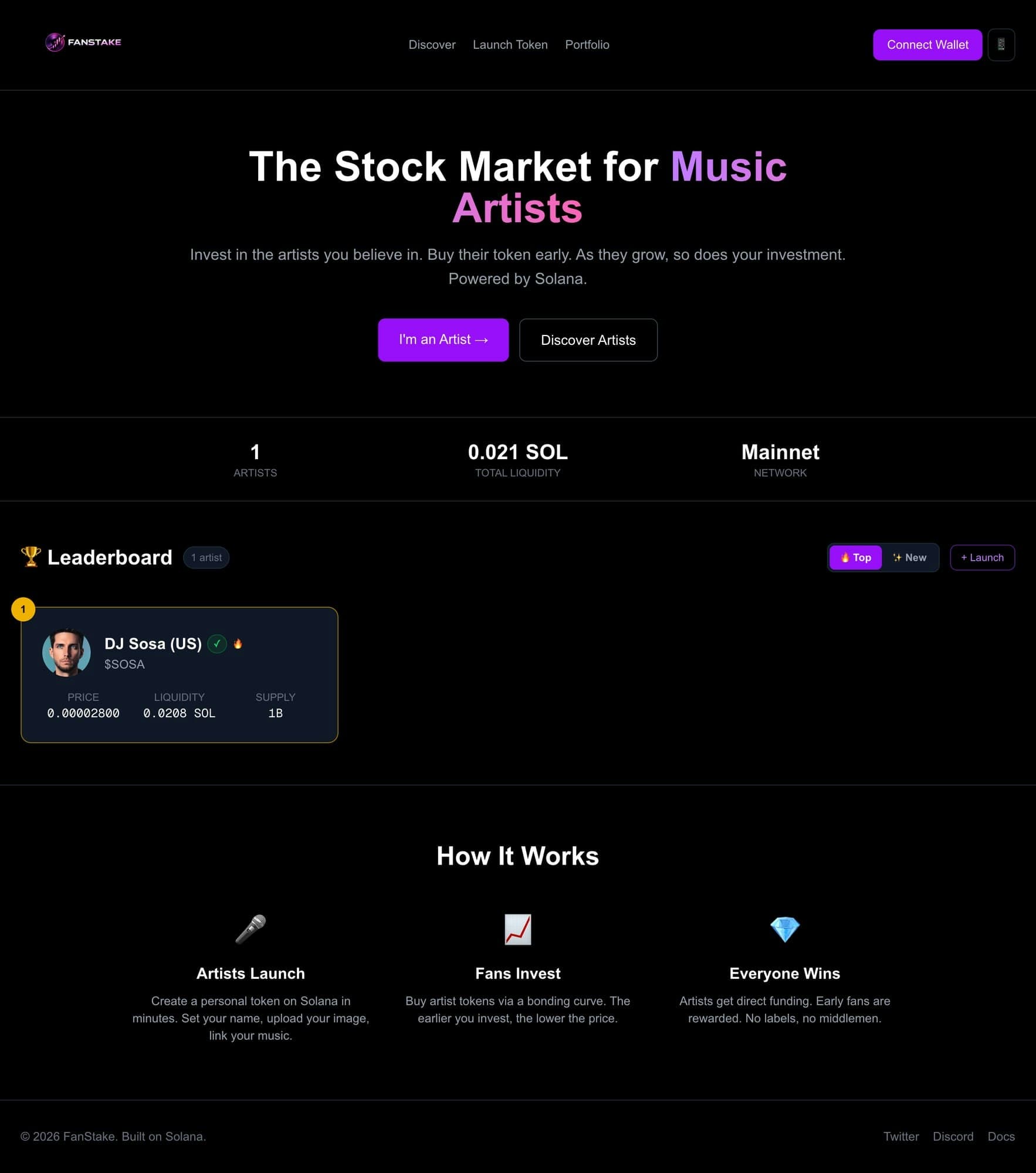Open the Discover nav item
1036x1173 pixels.
[432, 45]
